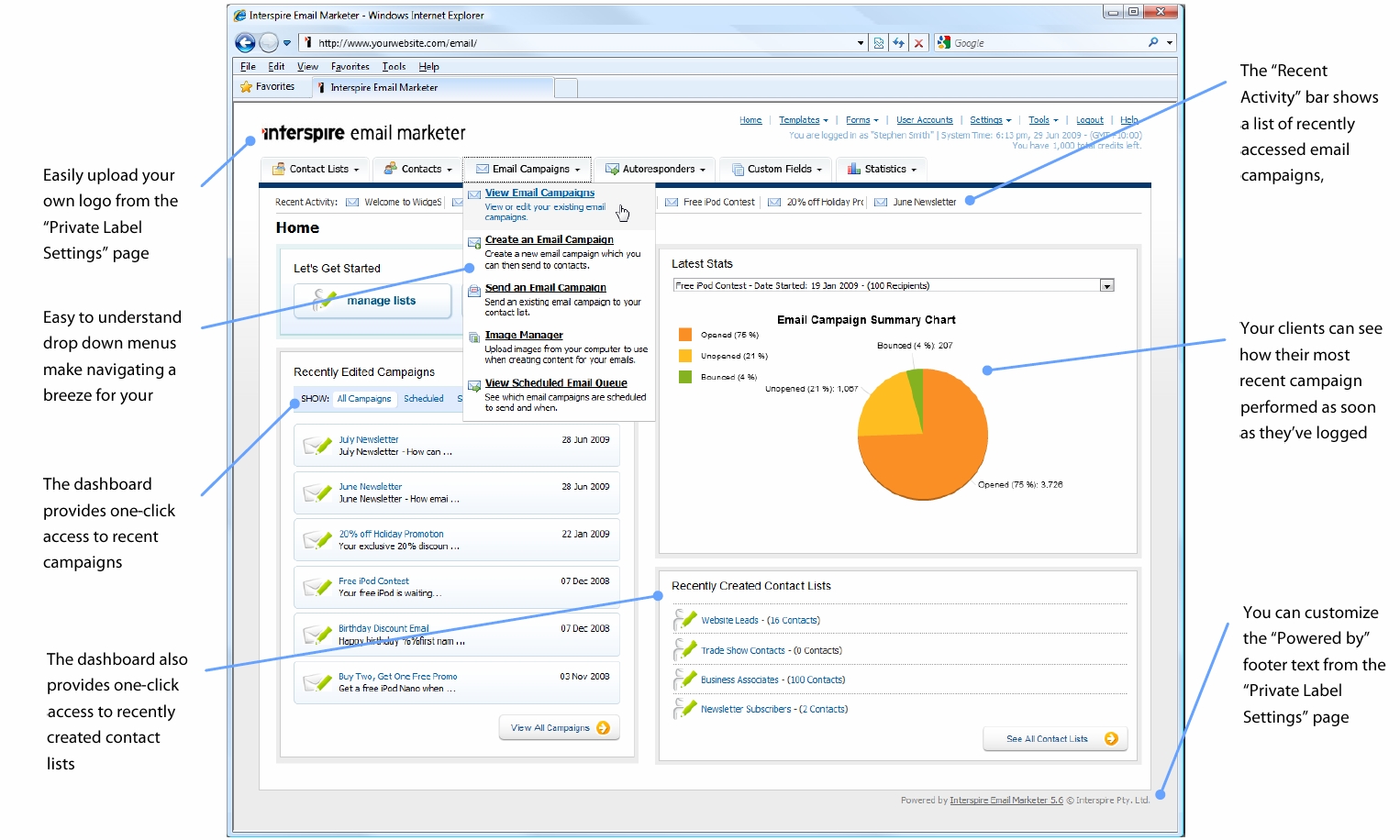Click the Website Leads contact list icon
Screen dimensions: 1400x840
pyautogui.click(x=684, y=621)
